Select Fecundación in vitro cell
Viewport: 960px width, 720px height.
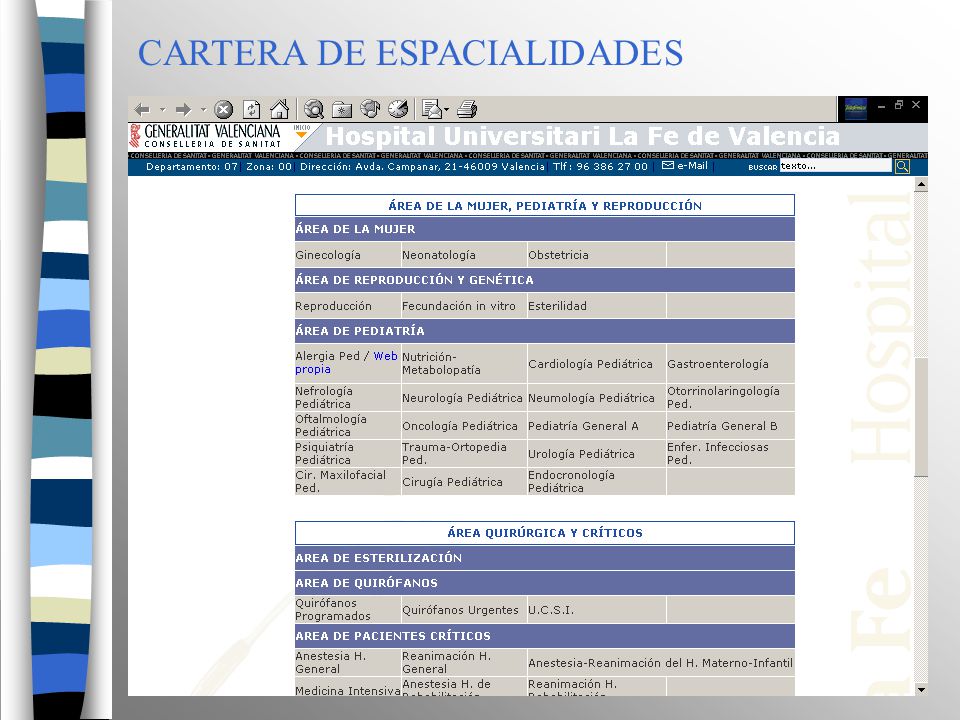point(463,306)
